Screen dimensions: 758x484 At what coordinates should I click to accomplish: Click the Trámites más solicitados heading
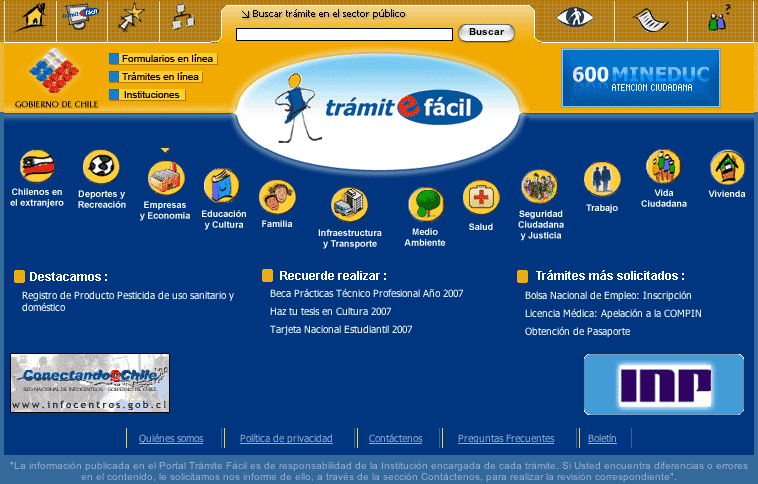tap(610, 276)
